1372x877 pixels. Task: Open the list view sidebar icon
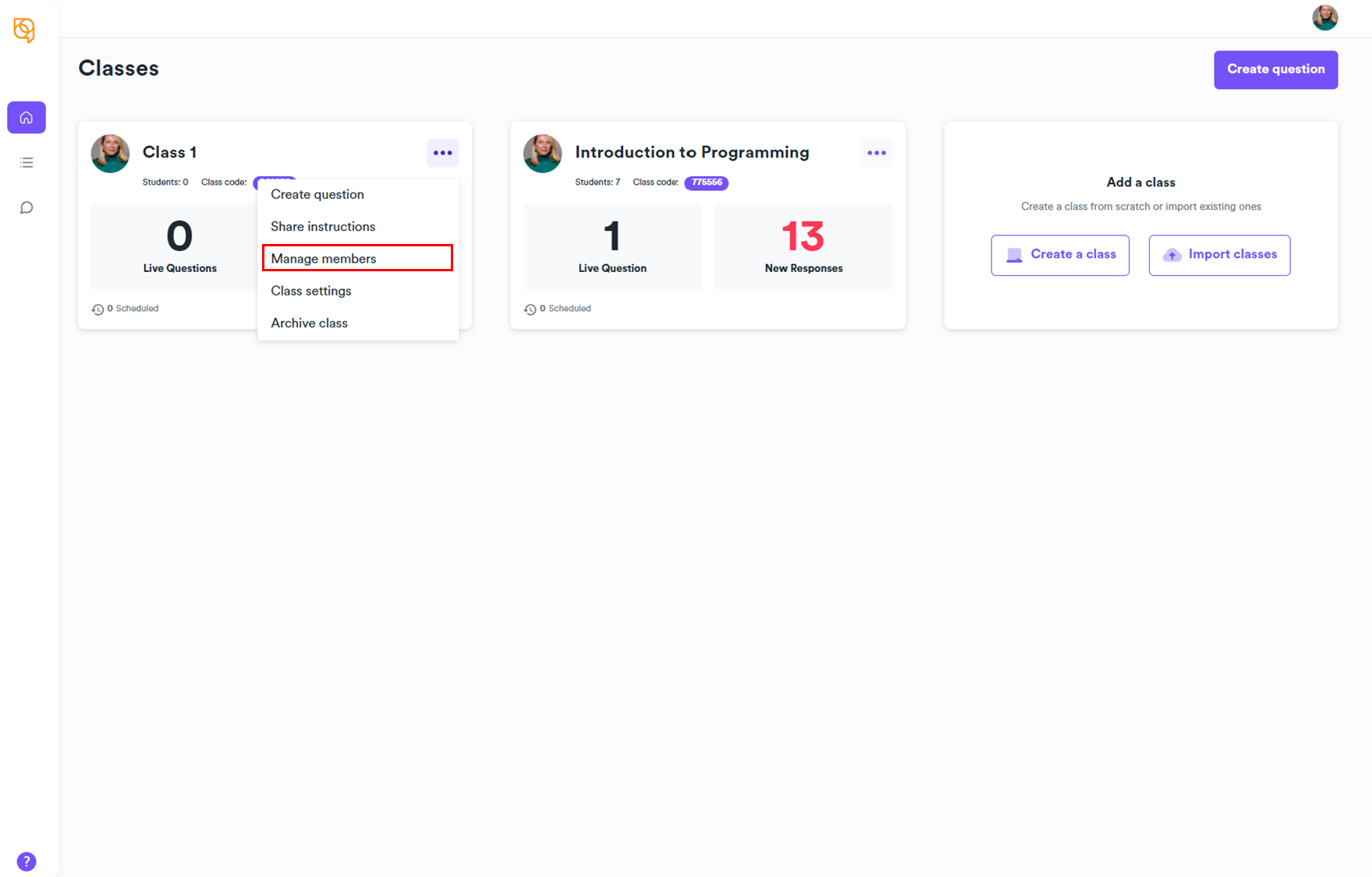click(27, 163)
